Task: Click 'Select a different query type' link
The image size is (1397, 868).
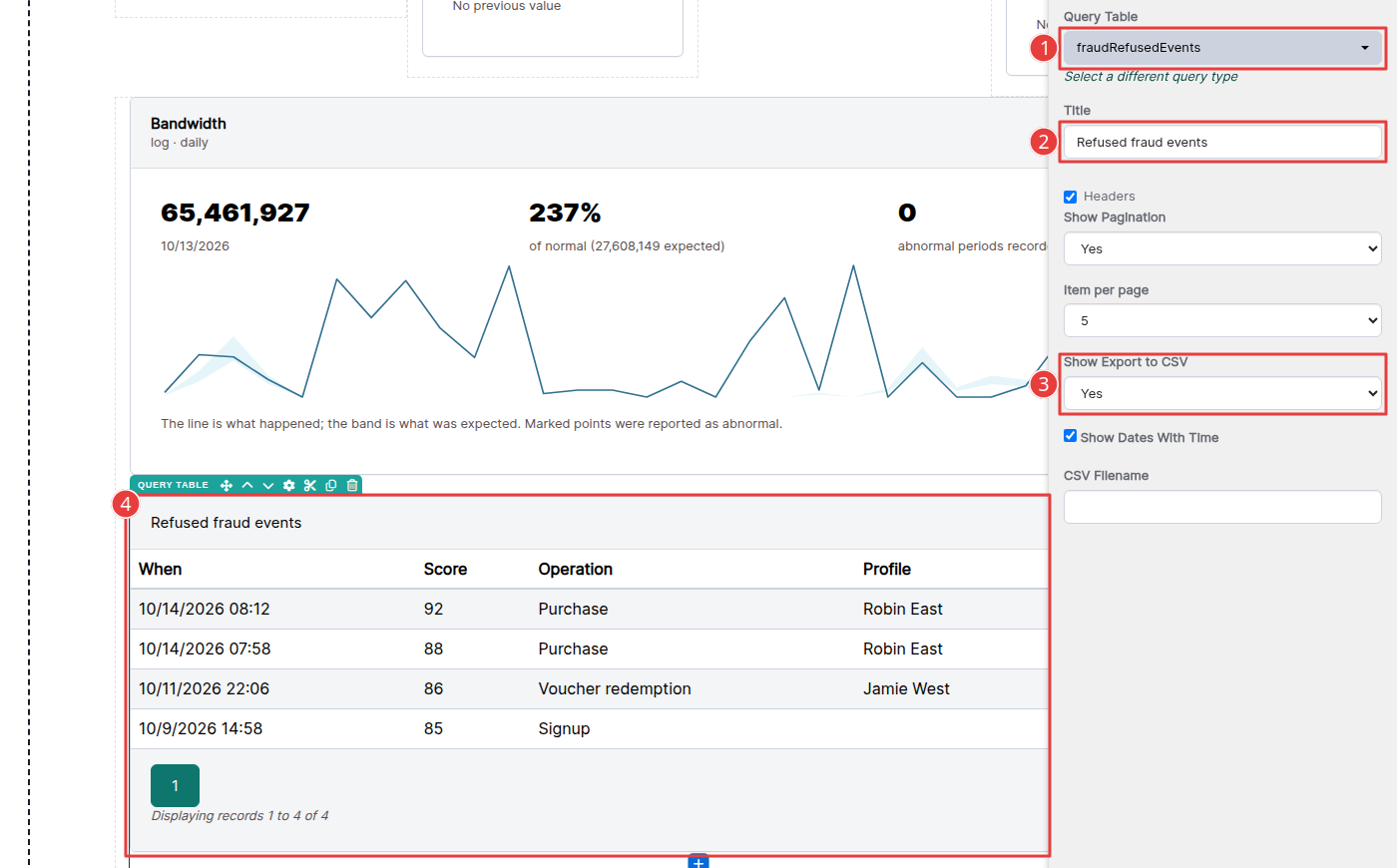Action: (1151, 77)
